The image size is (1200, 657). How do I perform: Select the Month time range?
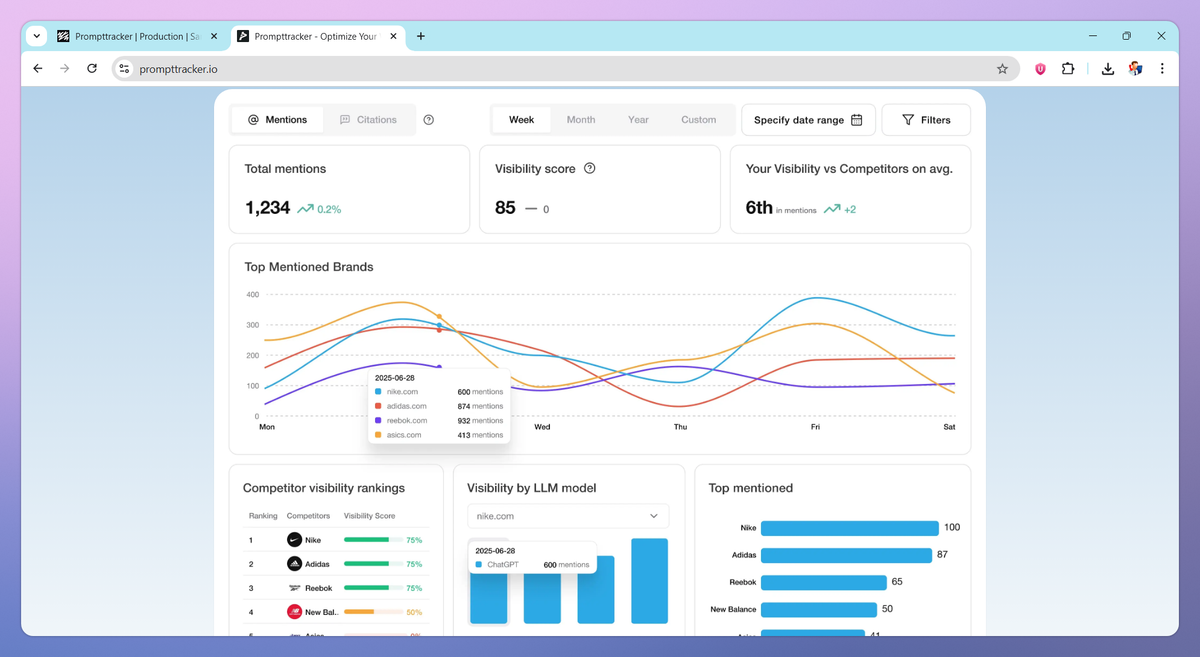(x=581, y=120)
